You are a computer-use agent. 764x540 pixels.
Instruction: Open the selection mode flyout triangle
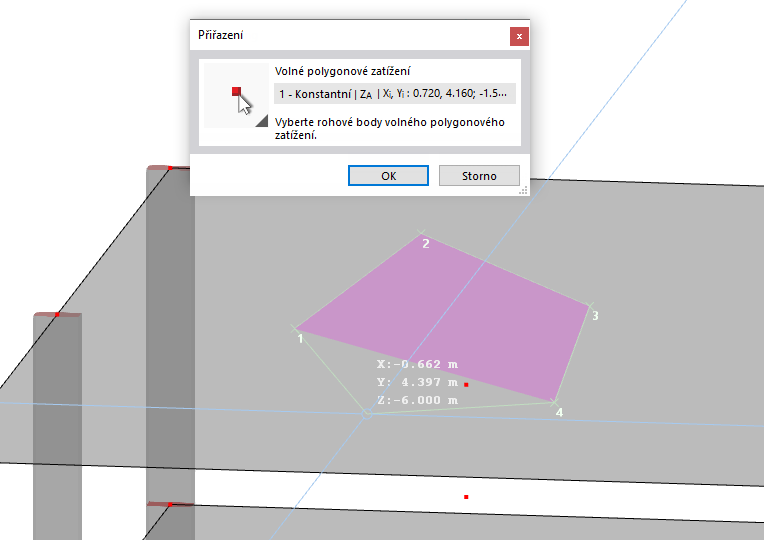click(x=263, y=121)
